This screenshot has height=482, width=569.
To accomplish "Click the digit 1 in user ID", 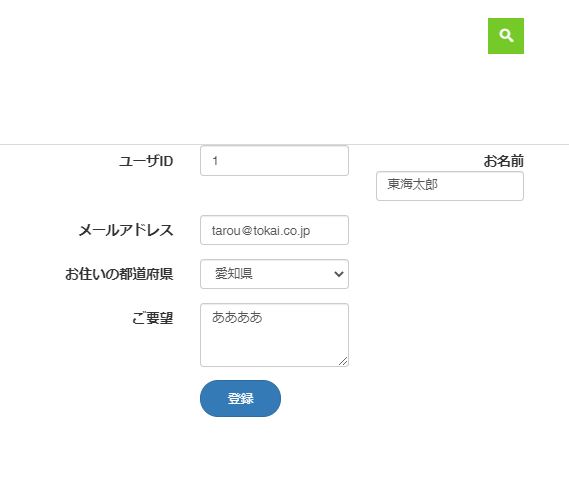I will pyautogui.click(x=215, y=161).
